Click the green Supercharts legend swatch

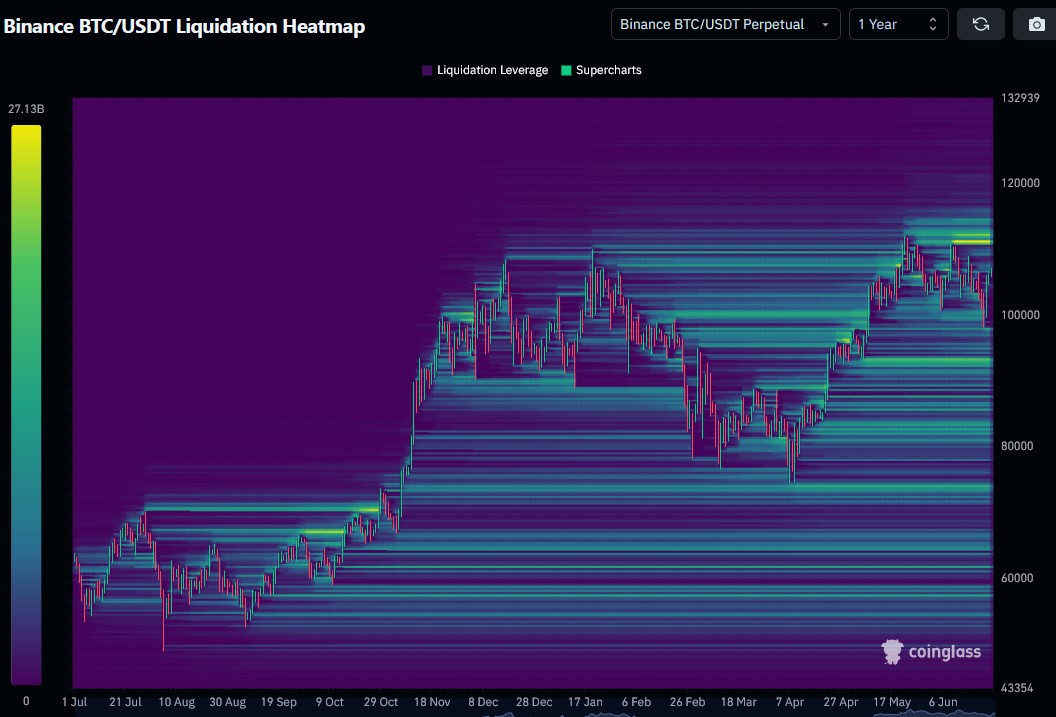point(566,70)
